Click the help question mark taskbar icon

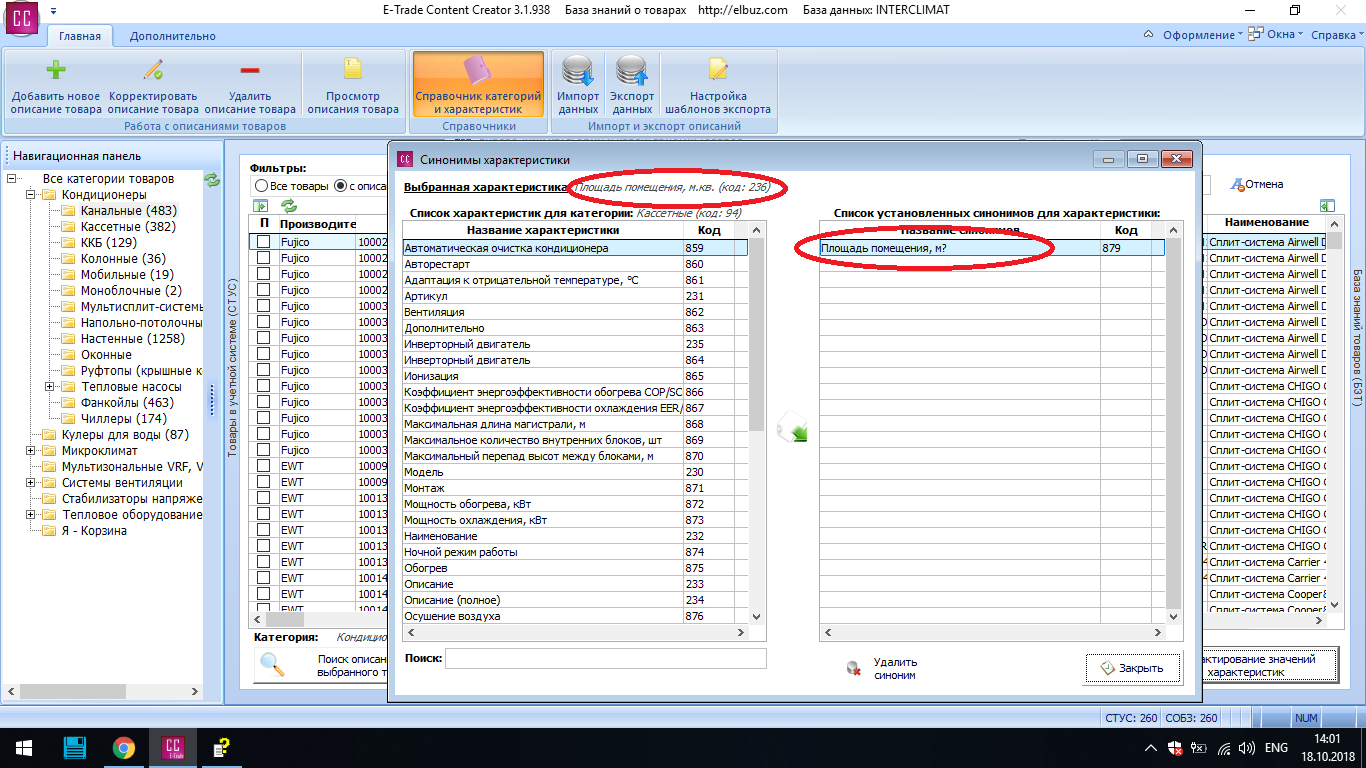[222, 748]
